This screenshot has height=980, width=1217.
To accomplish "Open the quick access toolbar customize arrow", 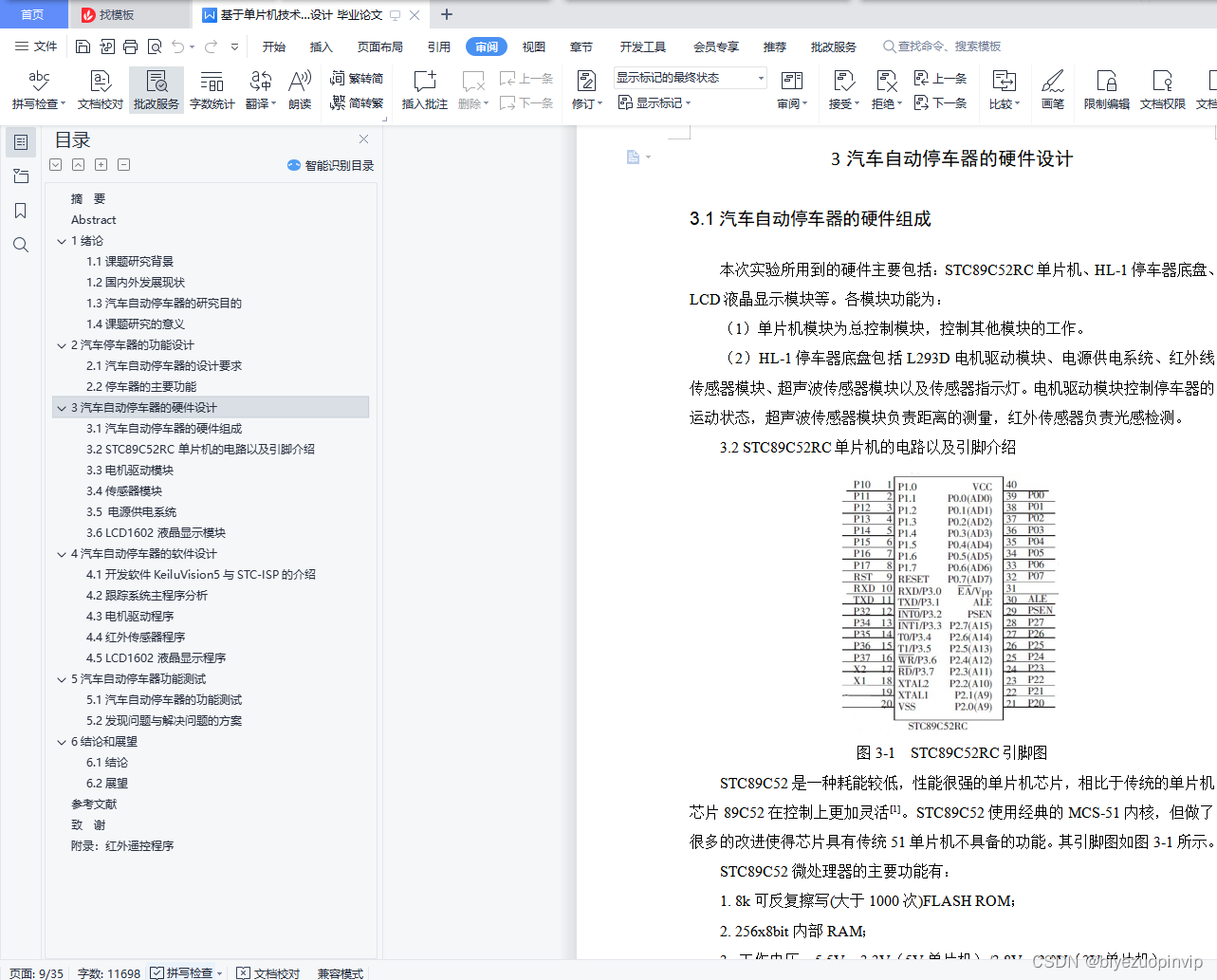I will pyautogui.click(x=234, y=46).
